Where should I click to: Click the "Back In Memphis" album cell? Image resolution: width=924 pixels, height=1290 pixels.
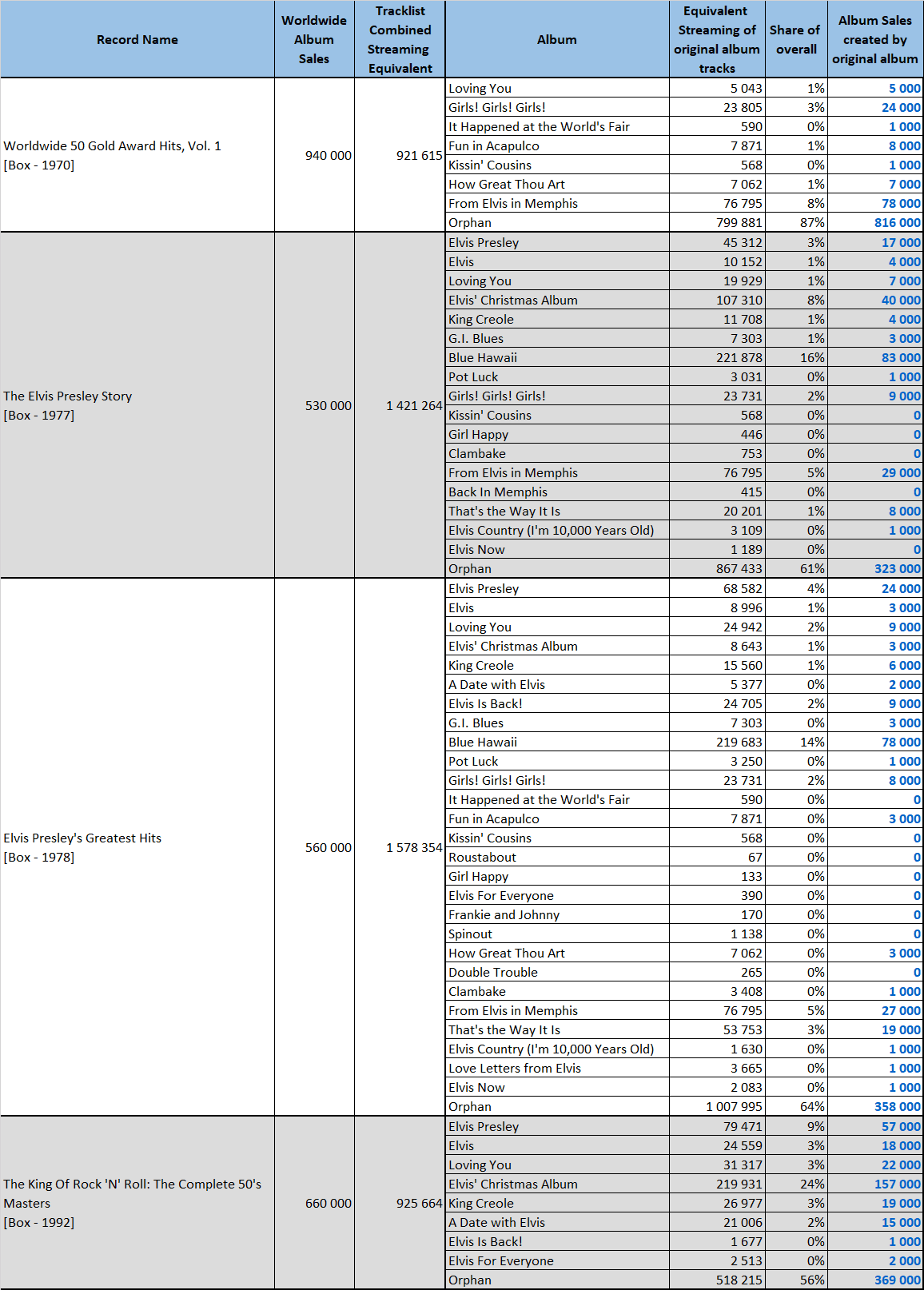click(x=557, y=492)
